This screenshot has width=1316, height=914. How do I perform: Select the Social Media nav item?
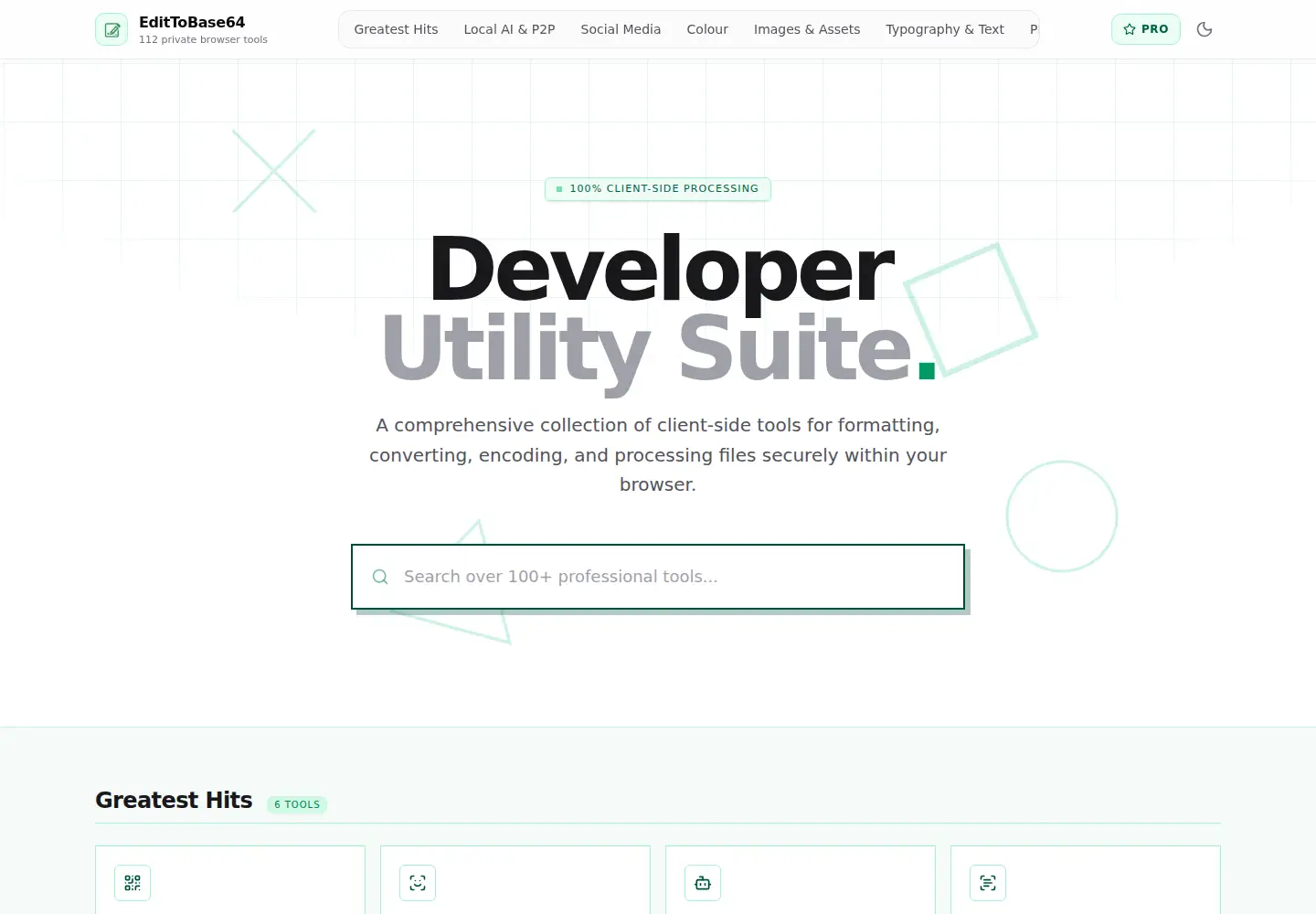pyautogui.click(x=621, y=29)
